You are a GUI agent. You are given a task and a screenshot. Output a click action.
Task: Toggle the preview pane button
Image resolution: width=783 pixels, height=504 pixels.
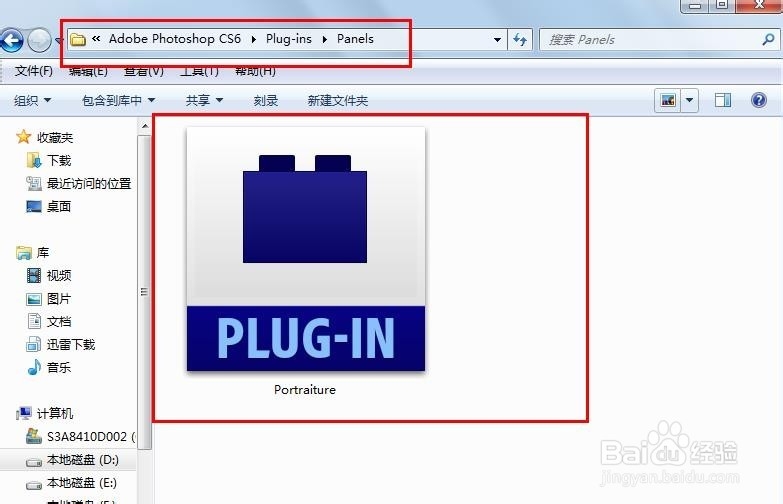tap(723, 100)
